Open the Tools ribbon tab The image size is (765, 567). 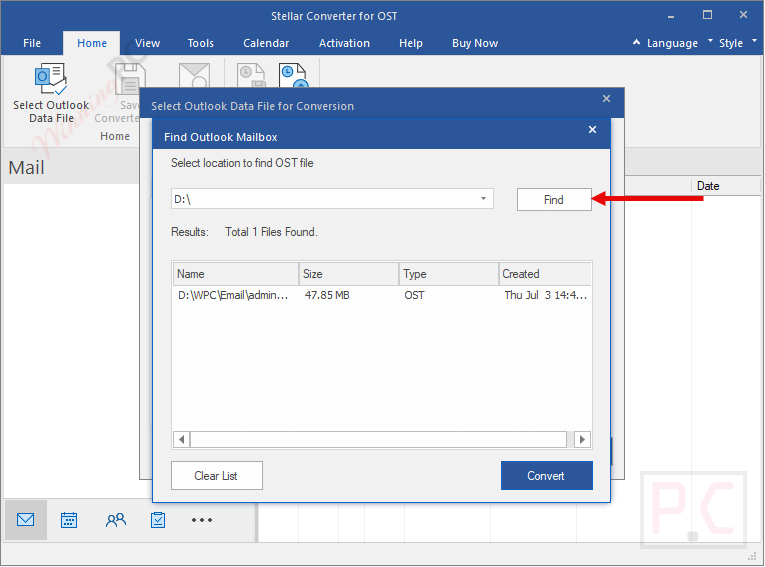tap(201, 43)
